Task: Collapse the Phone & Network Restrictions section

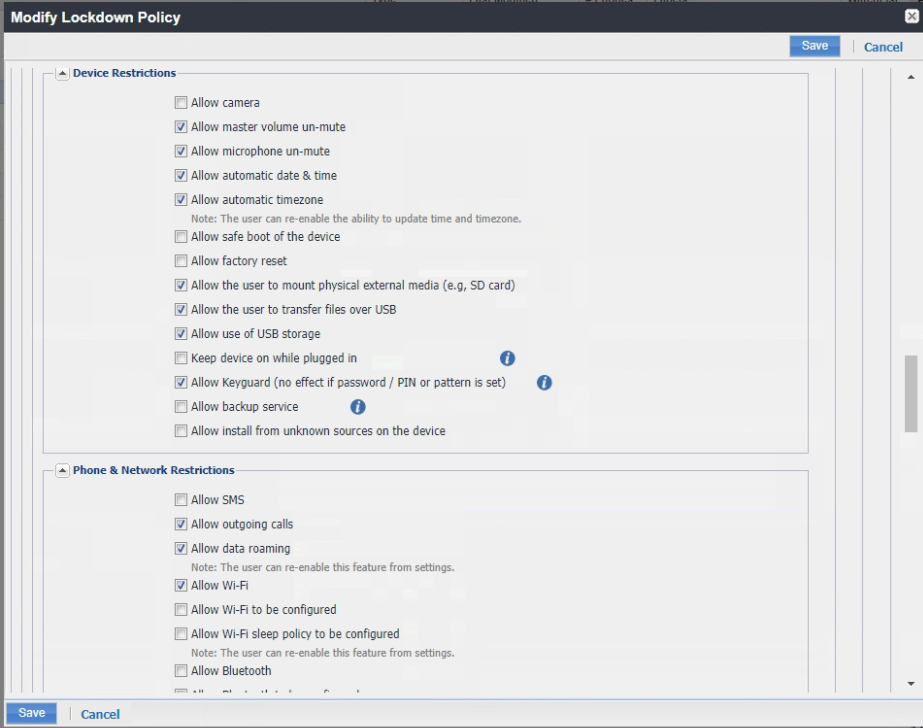Action: click(x=62, y=470)
